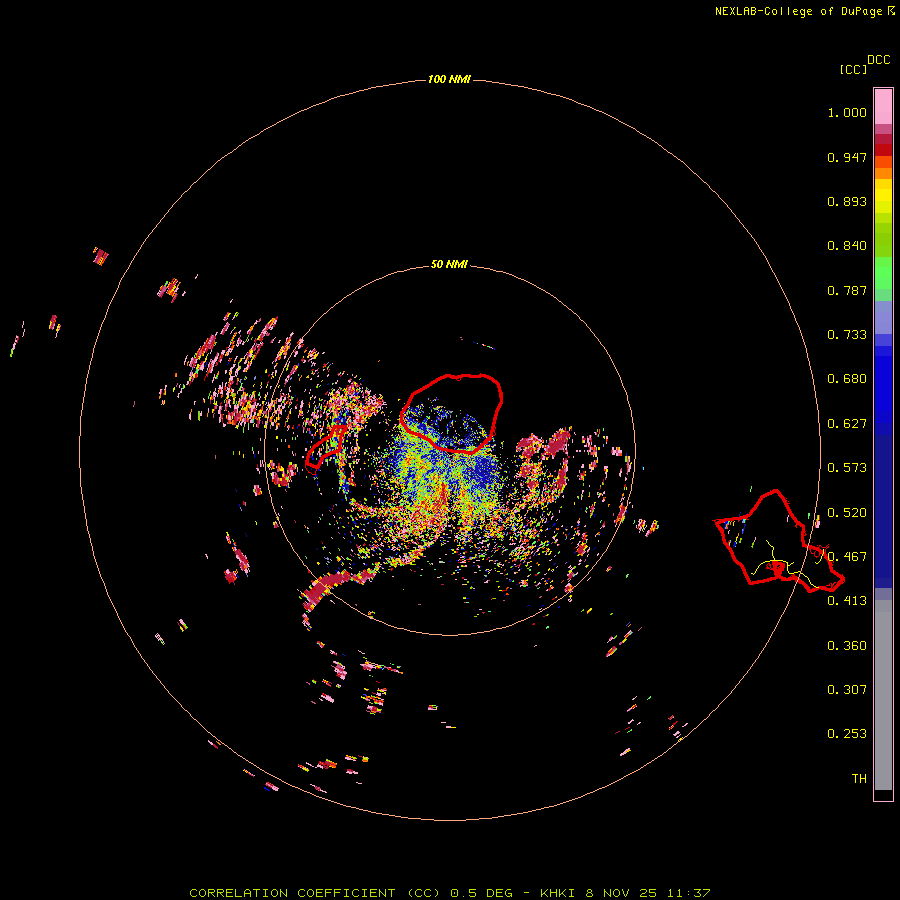Select the 1.000 scale value
The image size is (900, 900).
point(847,112)
